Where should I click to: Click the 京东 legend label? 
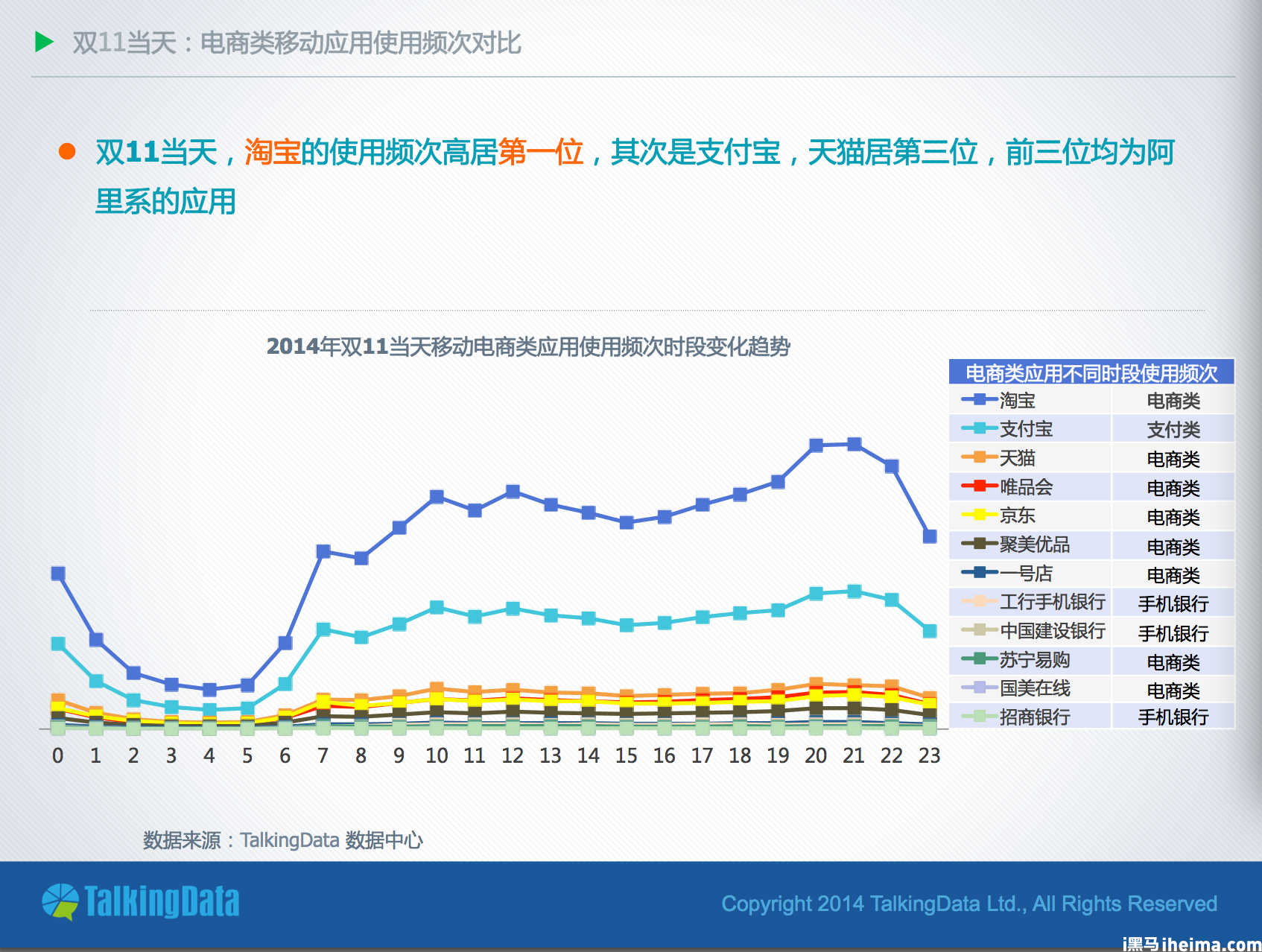click(1017, 515)
